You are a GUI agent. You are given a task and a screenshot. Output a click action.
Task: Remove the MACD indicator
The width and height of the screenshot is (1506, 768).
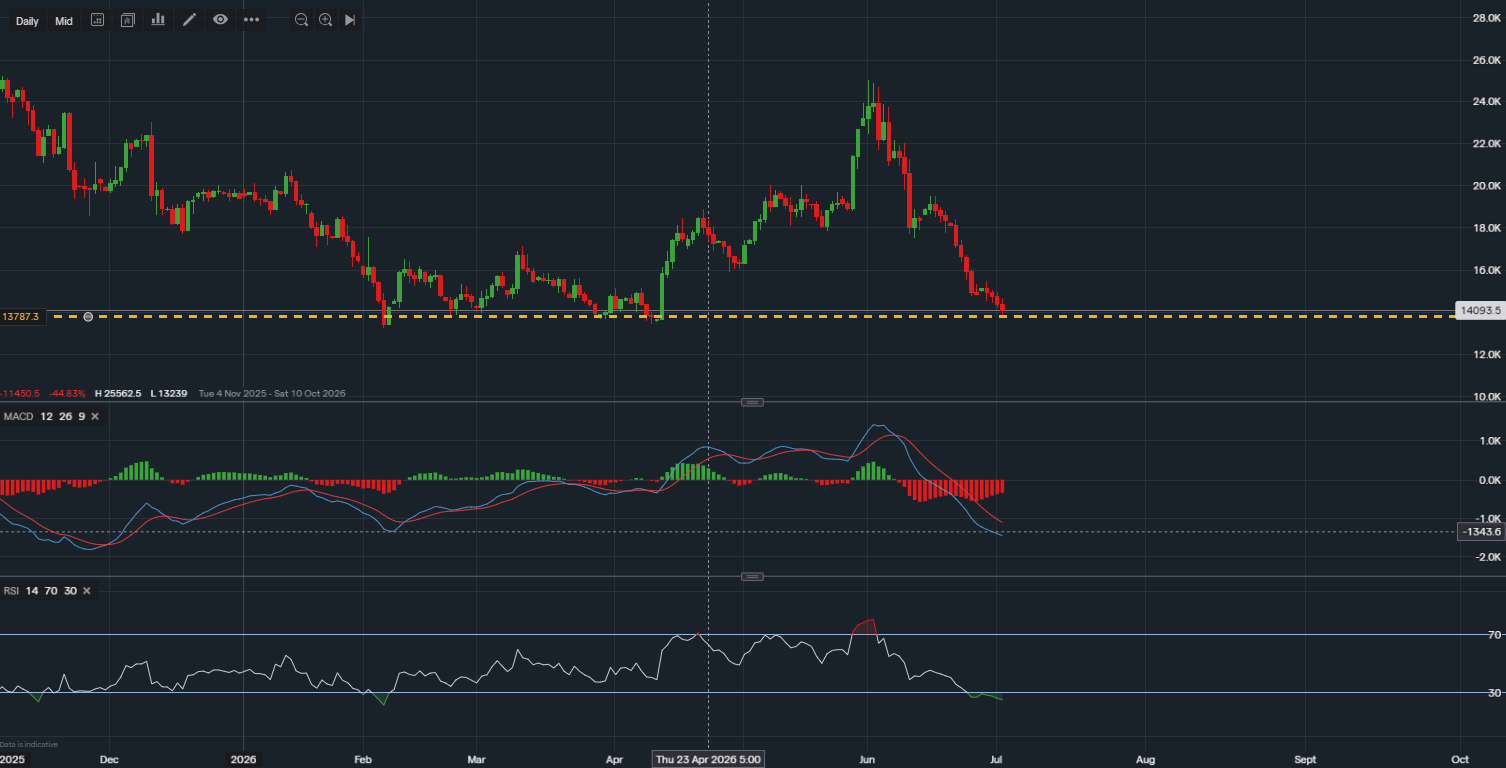95,416
